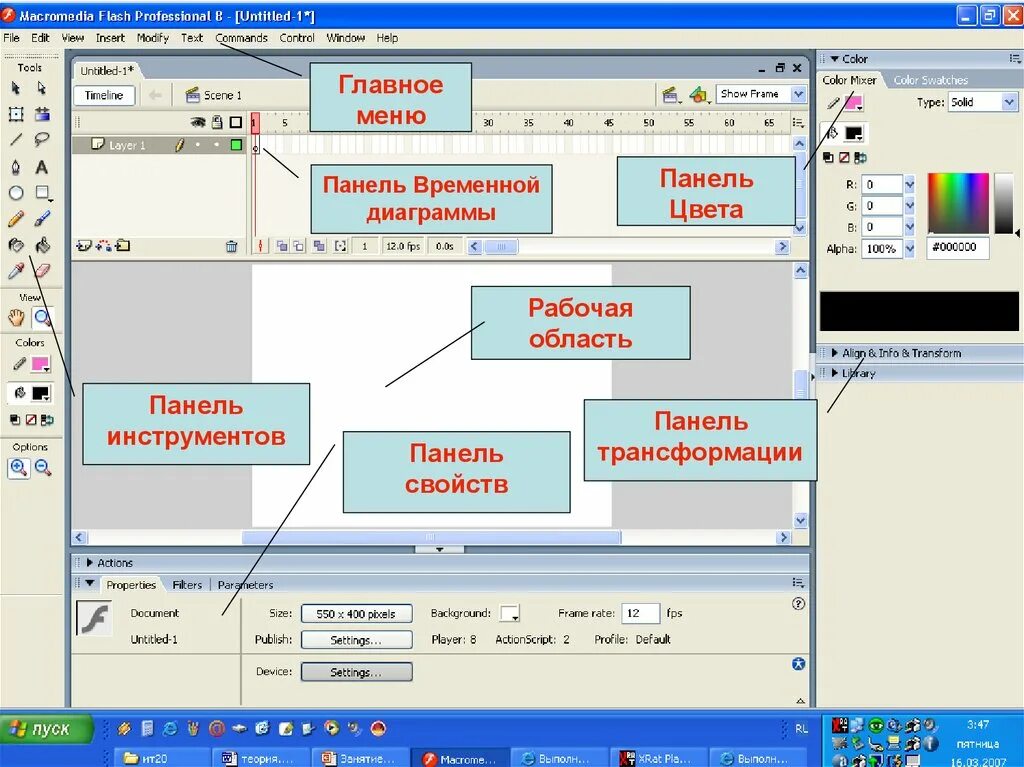Select the Brush tool
This screenshot has height=767, width=1024.
pyautogui.click(x=42, y=219)
